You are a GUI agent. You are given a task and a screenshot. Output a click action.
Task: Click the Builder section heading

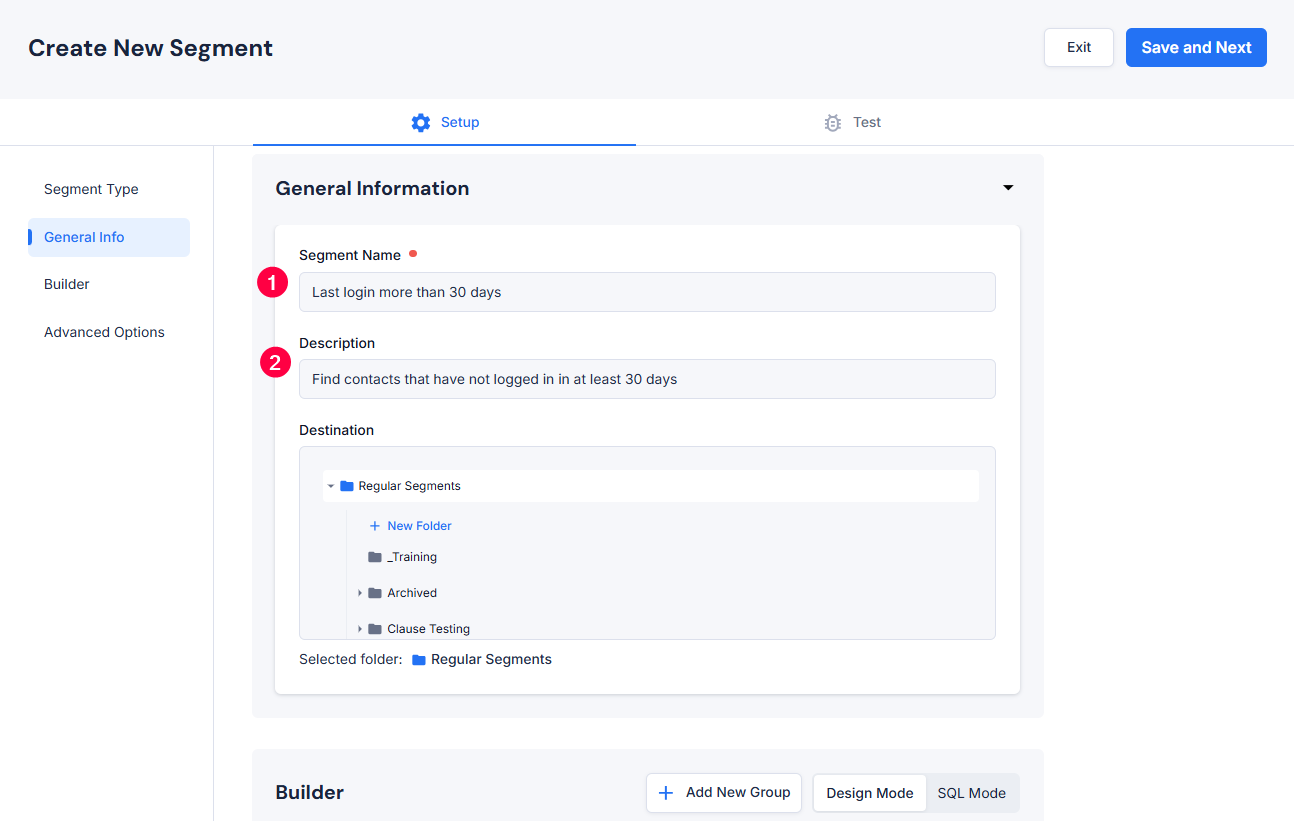310,793
